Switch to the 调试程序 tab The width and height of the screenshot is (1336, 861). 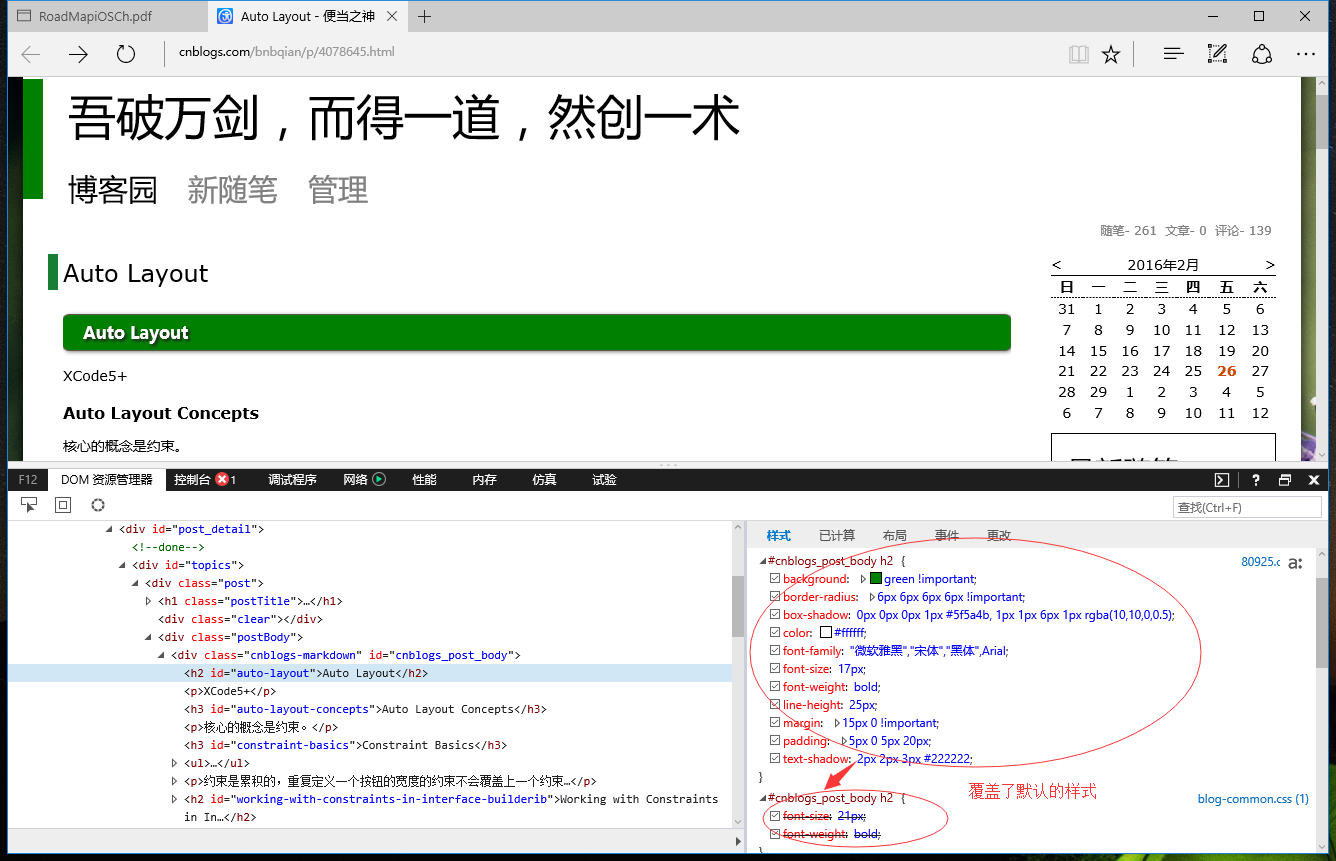click(x=292, y=480)
